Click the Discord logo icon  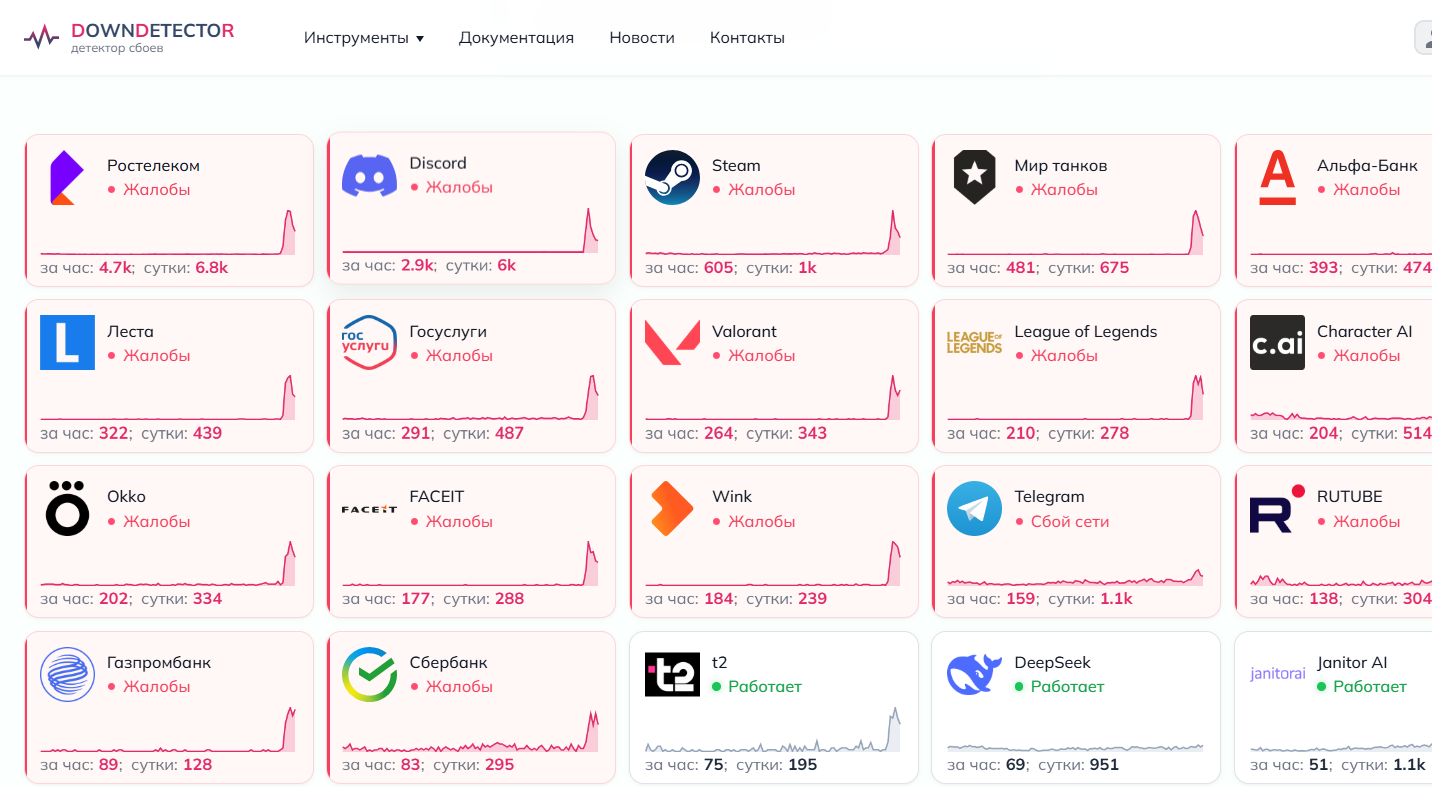[x=369, y=175]
